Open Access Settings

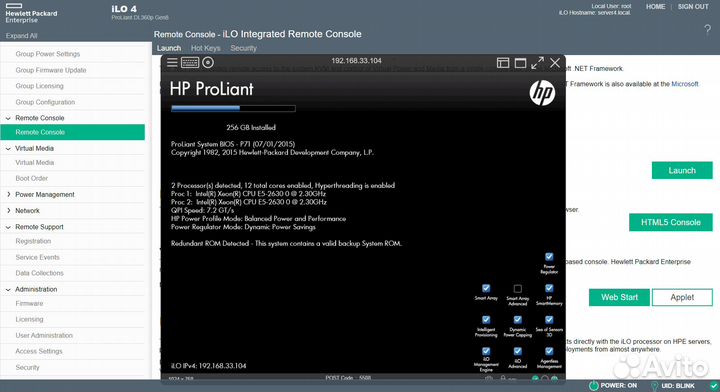click(39, 352)
